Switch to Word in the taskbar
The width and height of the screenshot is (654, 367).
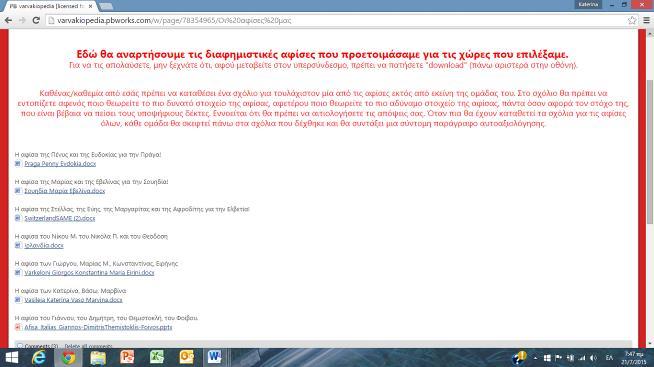tap(214, 357)
